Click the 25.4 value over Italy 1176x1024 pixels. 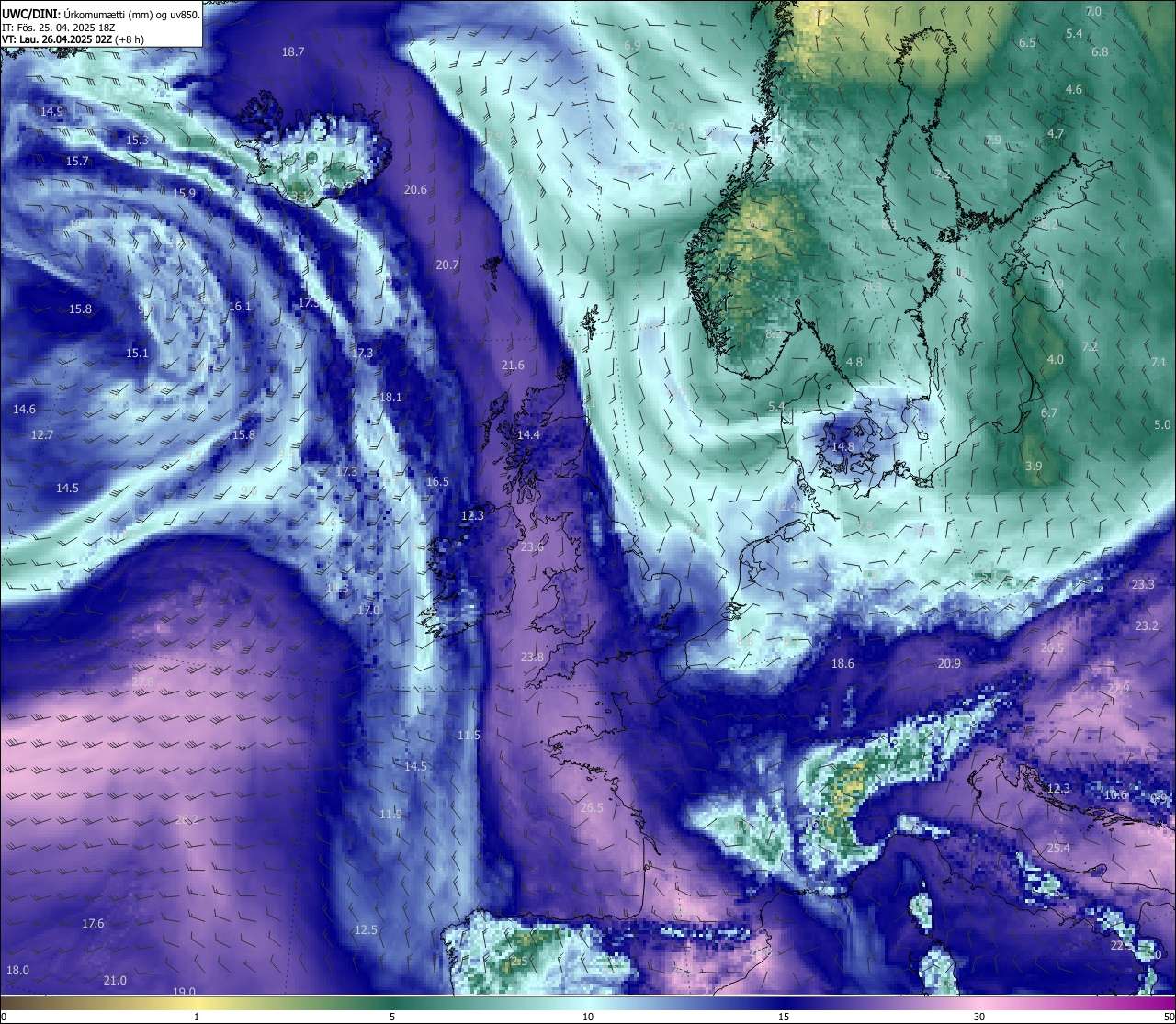[1058, 849]
